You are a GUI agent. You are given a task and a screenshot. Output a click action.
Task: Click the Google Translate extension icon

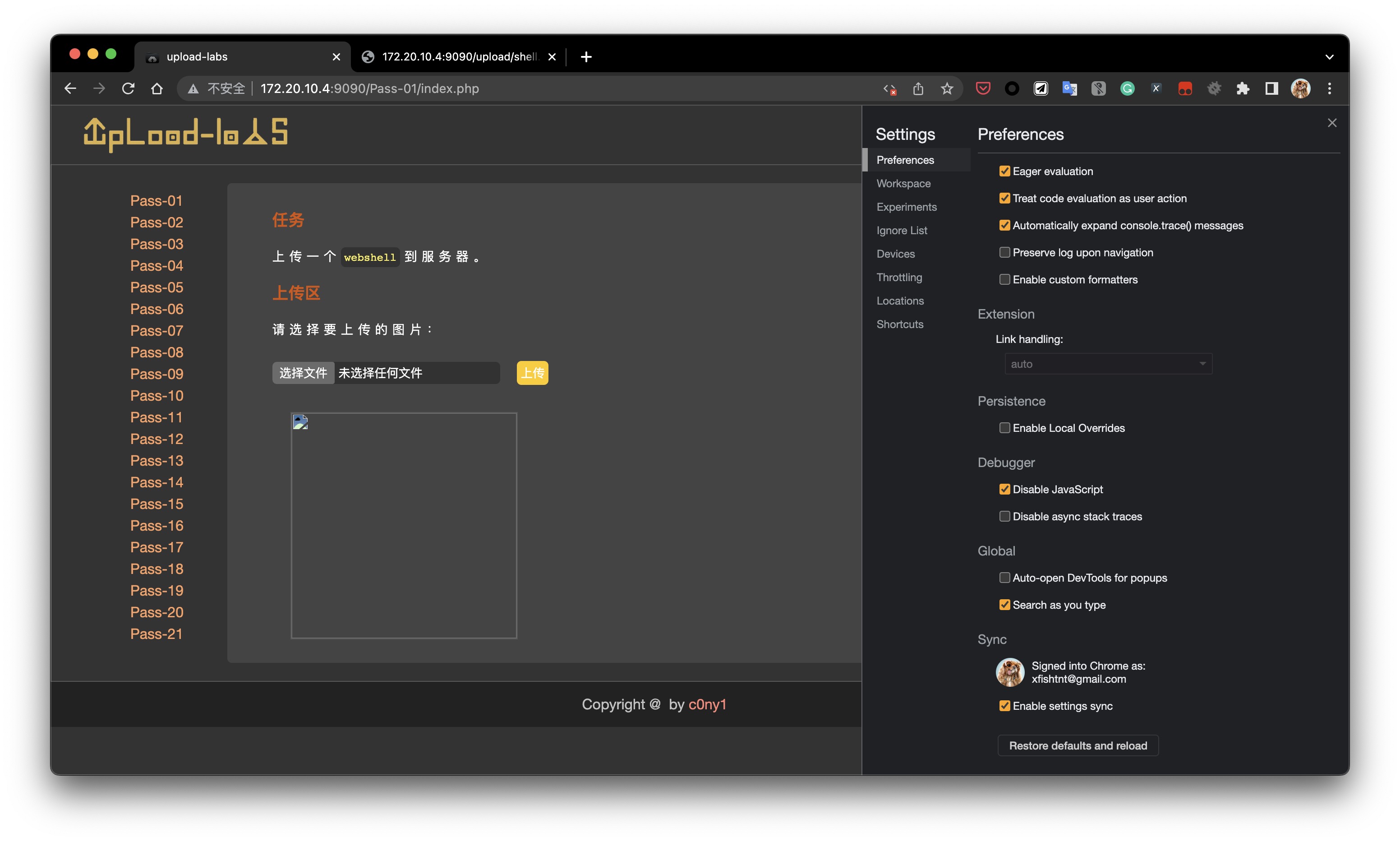click(x=1069, y=88)
